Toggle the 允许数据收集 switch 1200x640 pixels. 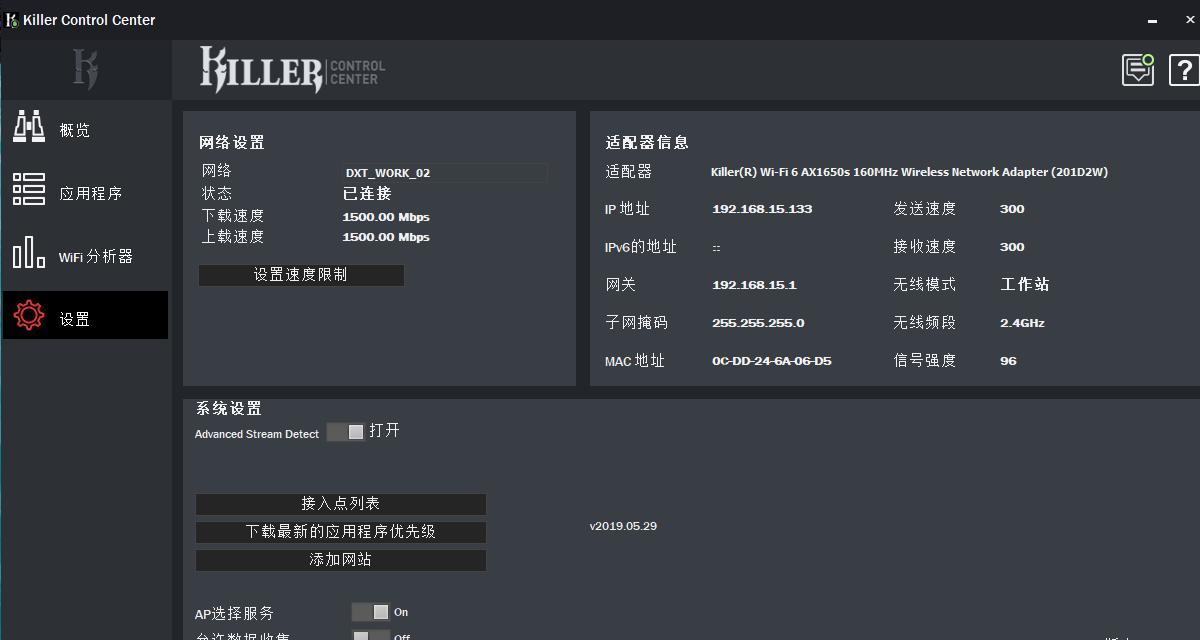370,634
